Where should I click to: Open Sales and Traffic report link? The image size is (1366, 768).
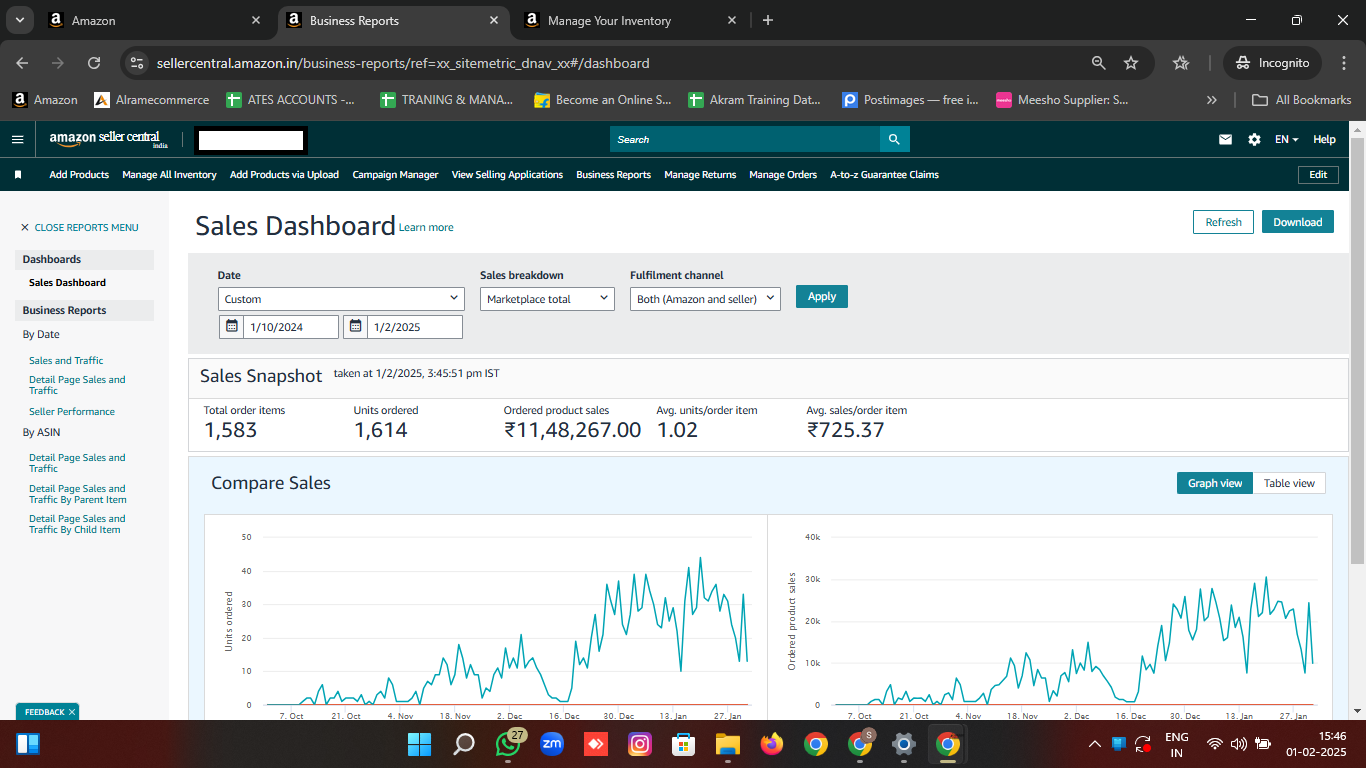(x=66, y=360)
